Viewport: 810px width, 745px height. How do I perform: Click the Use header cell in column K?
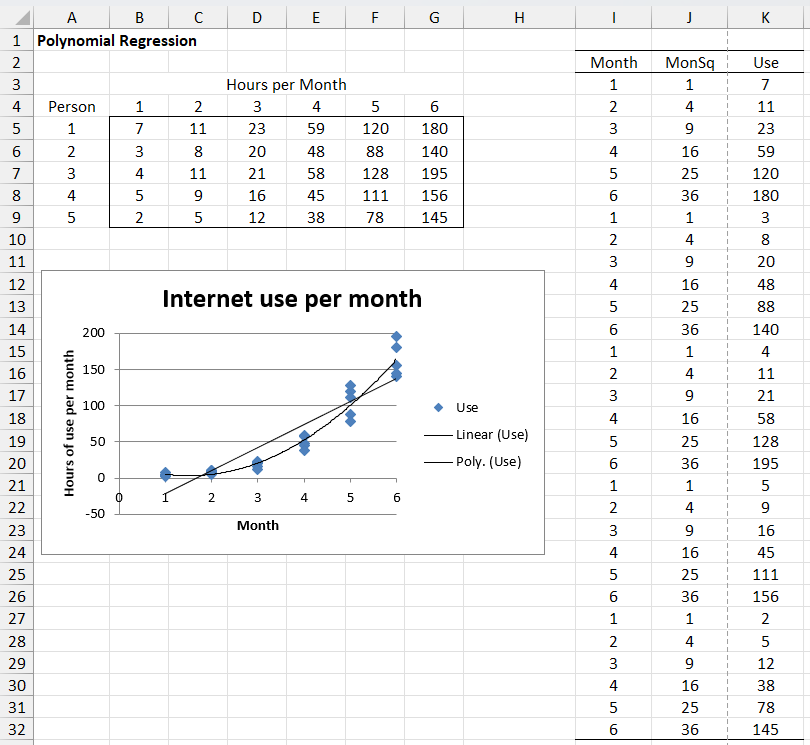click(766, 63)
